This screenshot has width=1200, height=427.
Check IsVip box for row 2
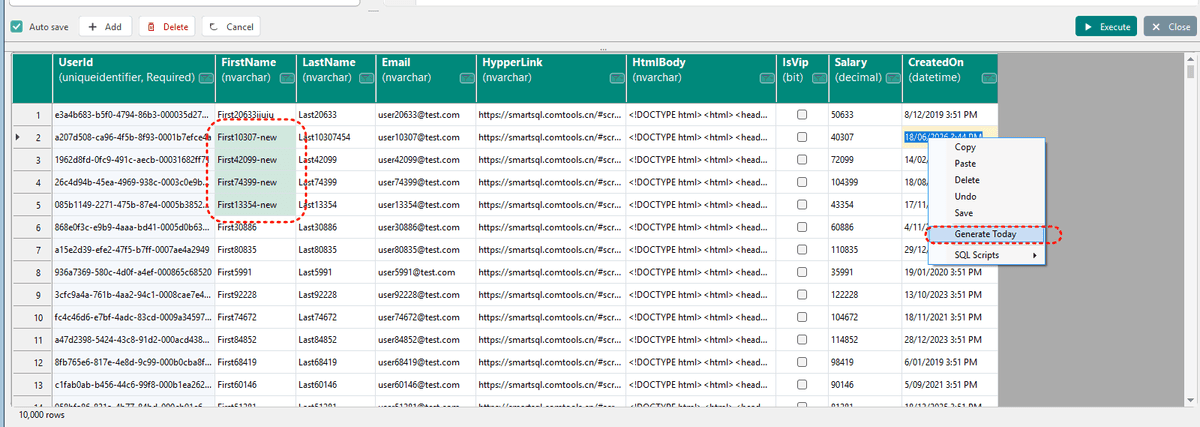[801, 137]
